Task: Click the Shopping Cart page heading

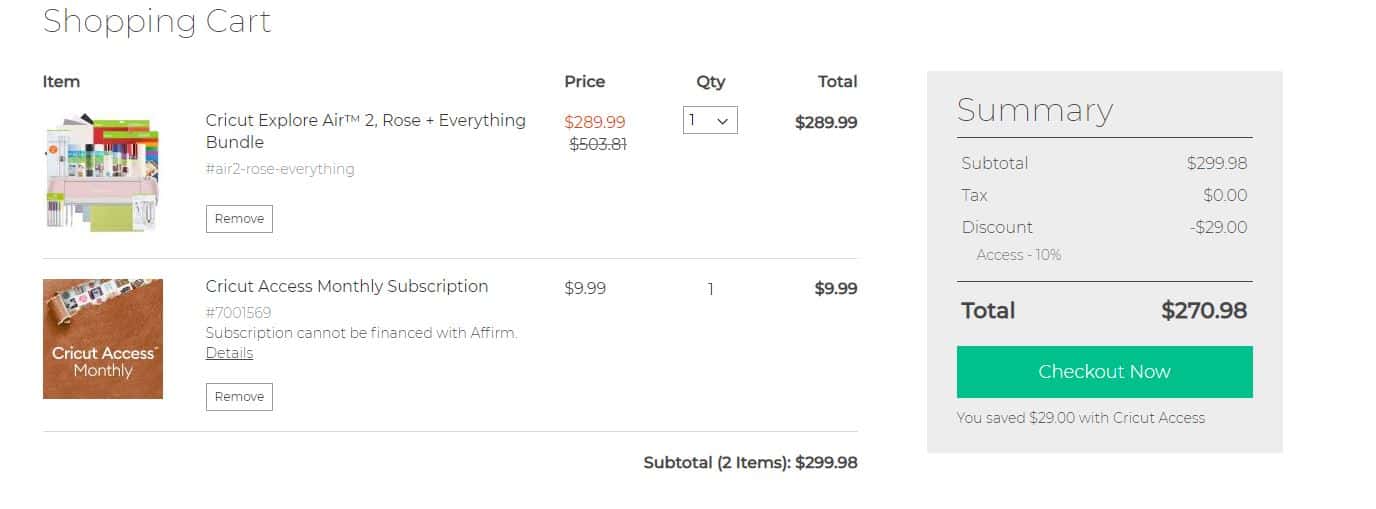Action: [157, 21]
